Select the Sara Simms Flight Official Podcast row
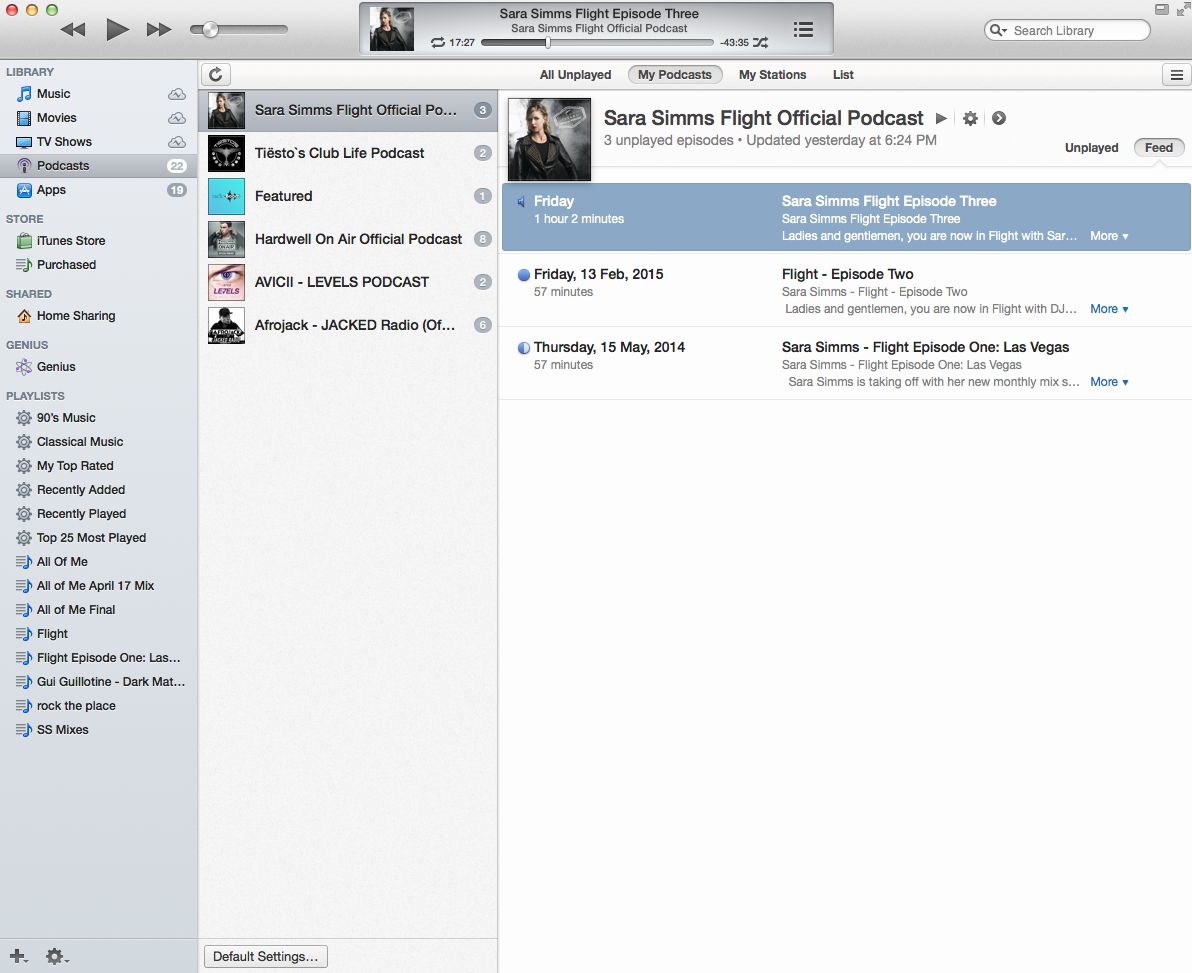1192x973 pixels. pos(348,110)
